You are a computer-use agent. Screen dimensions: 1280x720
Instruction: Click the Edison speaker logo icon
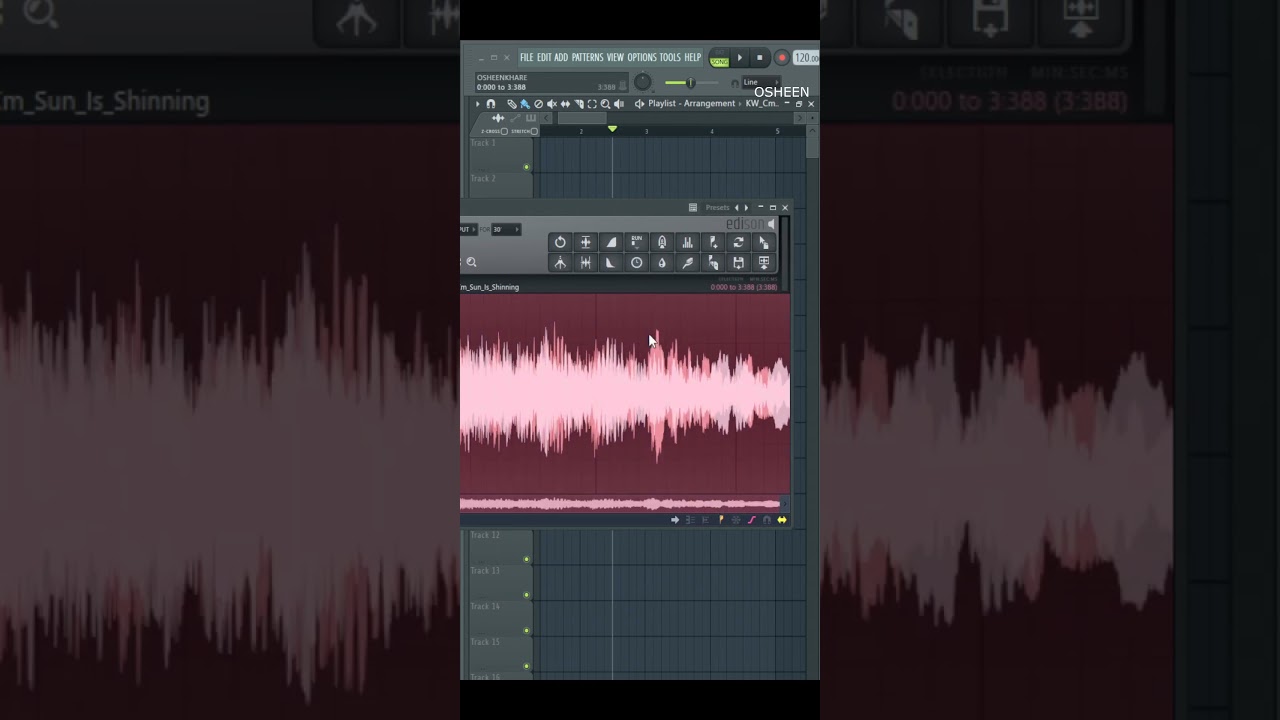[x=771, y=224]
